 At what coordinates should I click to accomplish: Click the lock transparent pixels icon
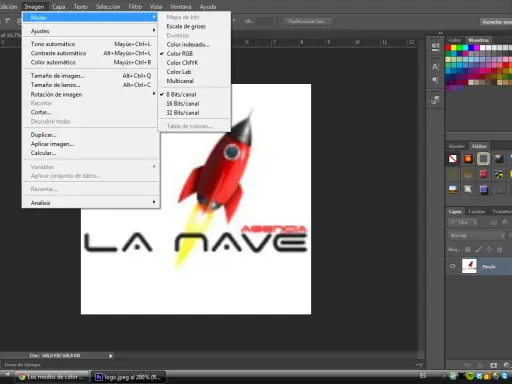[468, 249]
